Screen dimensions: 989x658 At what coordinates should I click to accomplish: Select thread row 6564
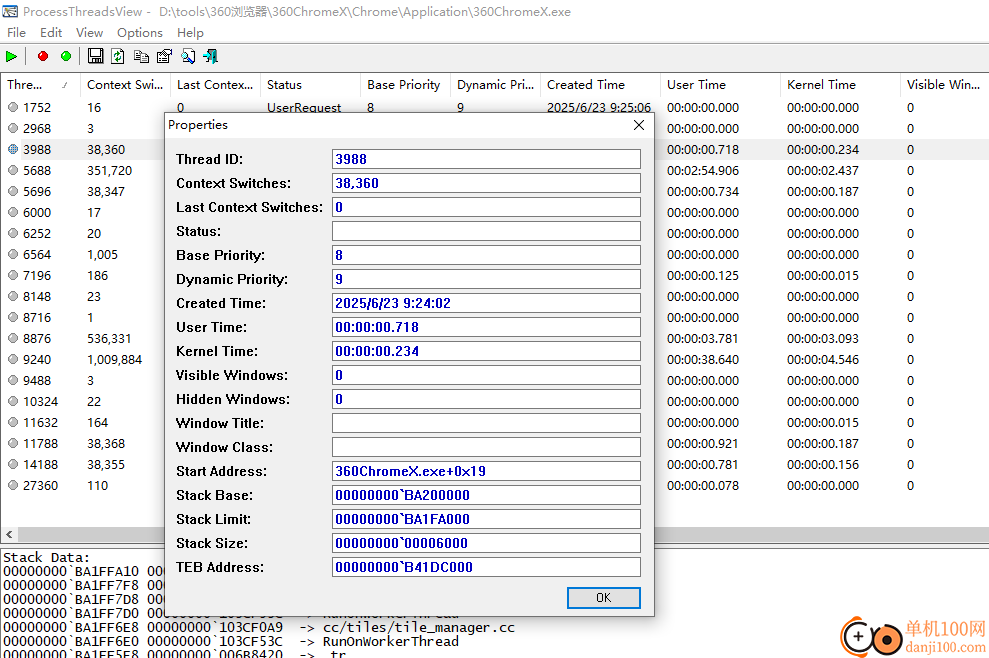coord(82,254)
